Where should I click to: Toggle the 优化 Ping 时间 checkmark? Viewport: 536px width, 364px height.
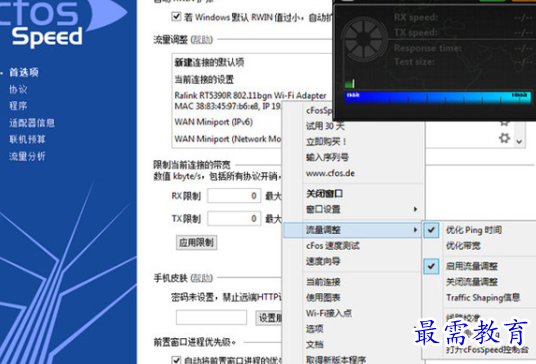(431, 230)
